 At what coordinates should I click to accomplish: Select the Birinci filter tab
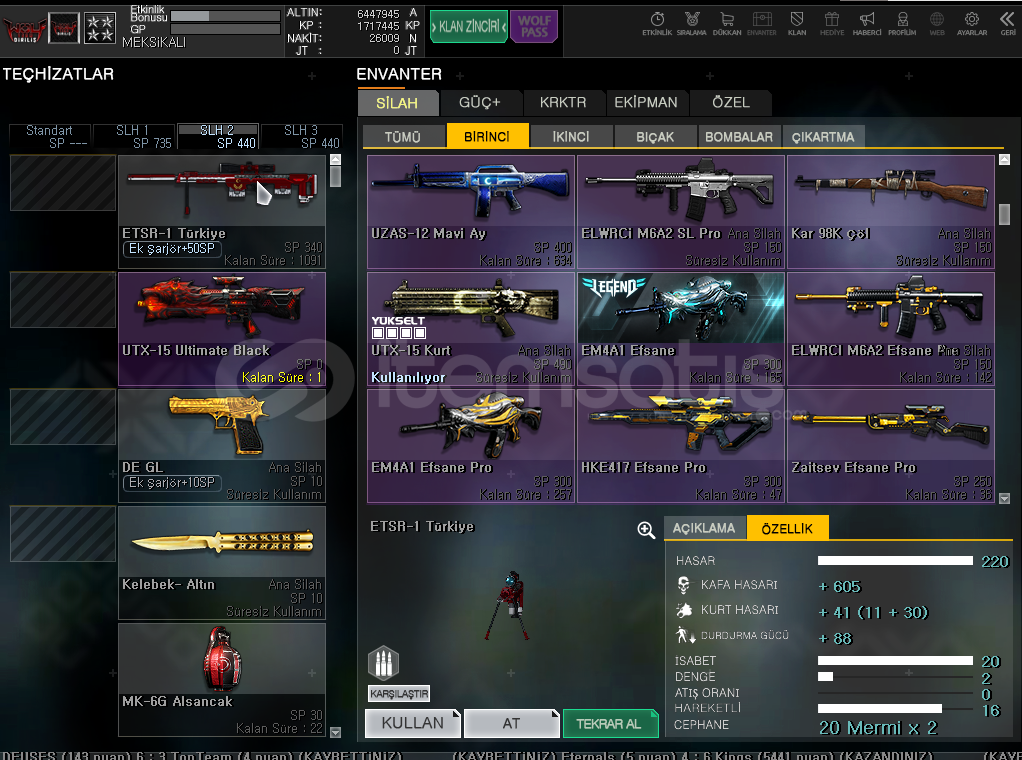pyautogui.click(x=487, y=136)
